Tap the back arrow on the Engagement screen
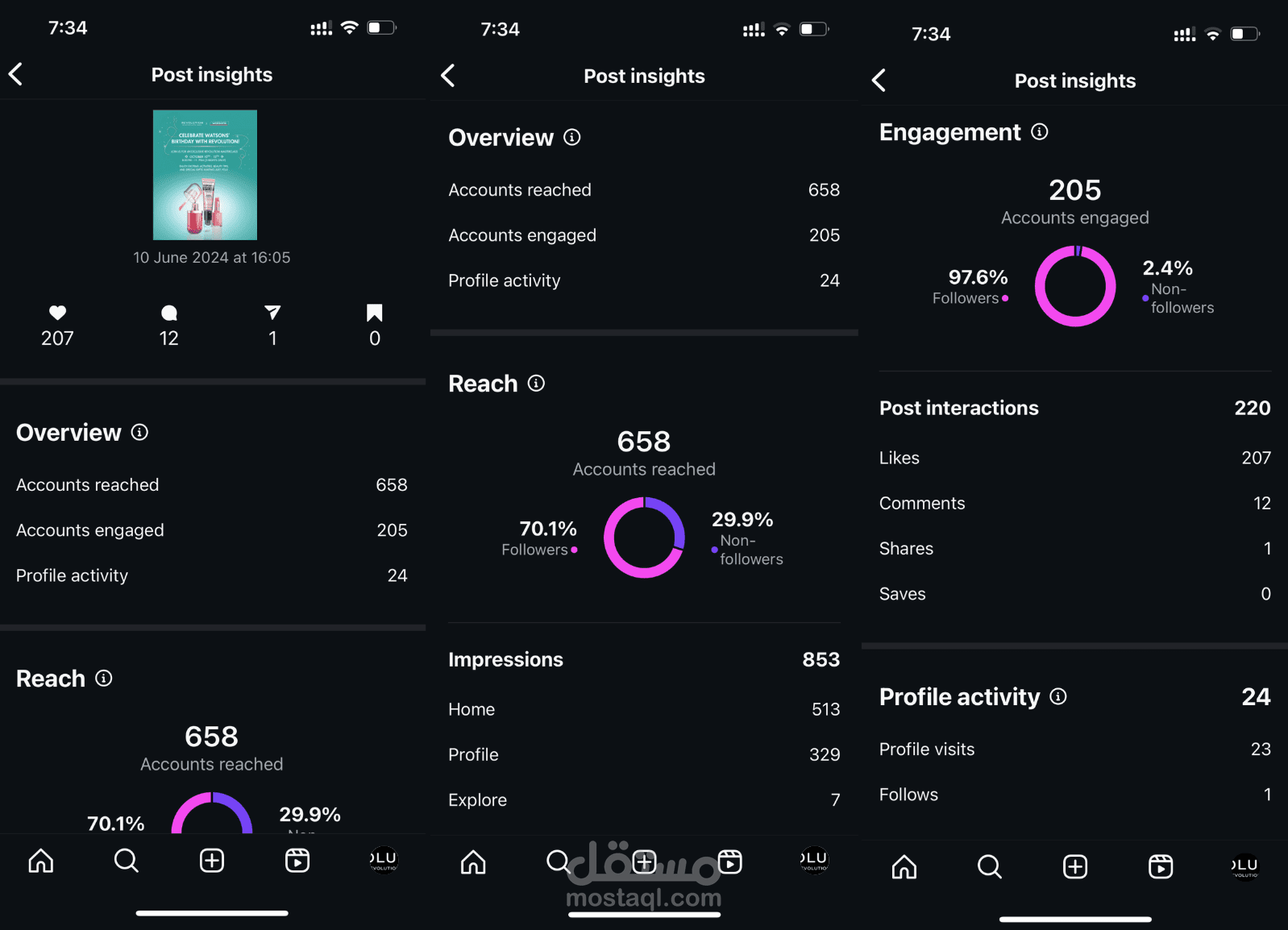The width and height of the screenshot is (1288, 930). (x=879, y=81)
